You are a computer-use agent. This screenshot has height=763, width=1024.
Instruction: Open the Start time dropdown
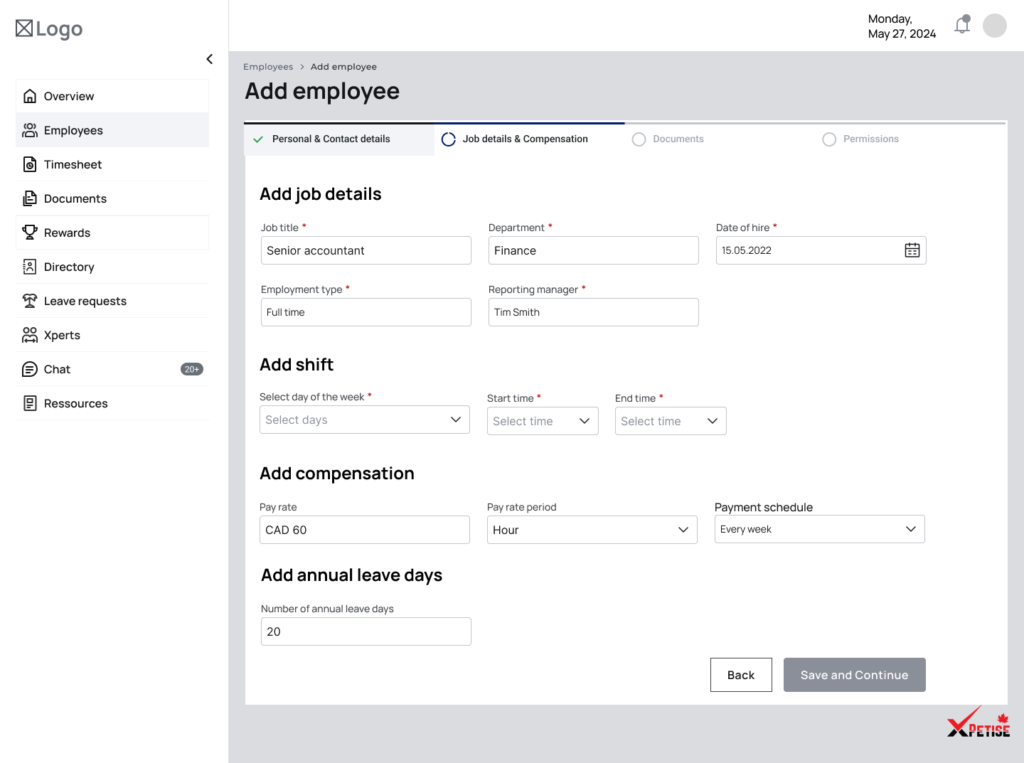click(x=542, y=421)
